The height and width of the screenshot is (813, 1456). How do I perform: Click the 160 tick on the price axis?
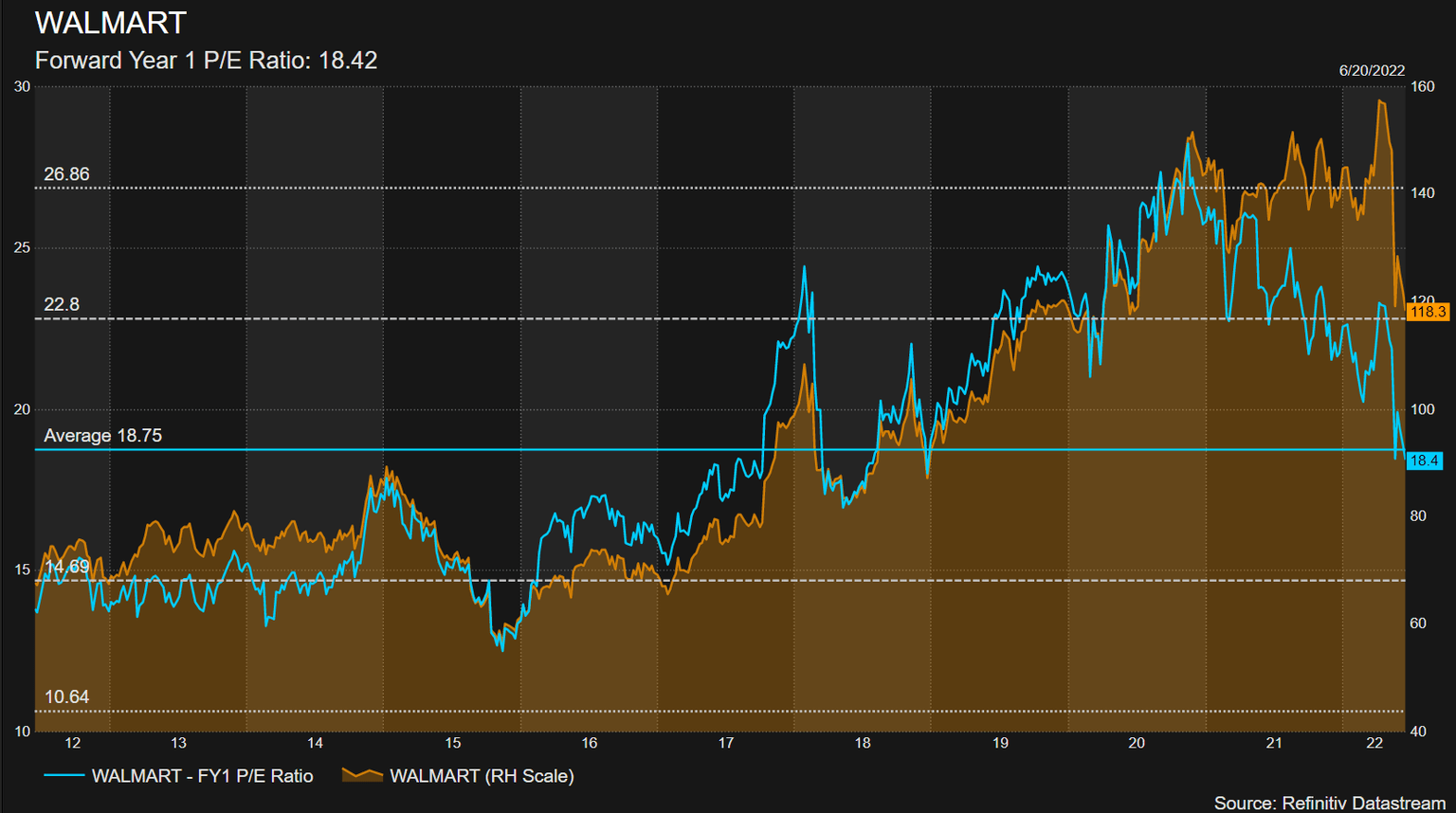tap(1423, 86)
